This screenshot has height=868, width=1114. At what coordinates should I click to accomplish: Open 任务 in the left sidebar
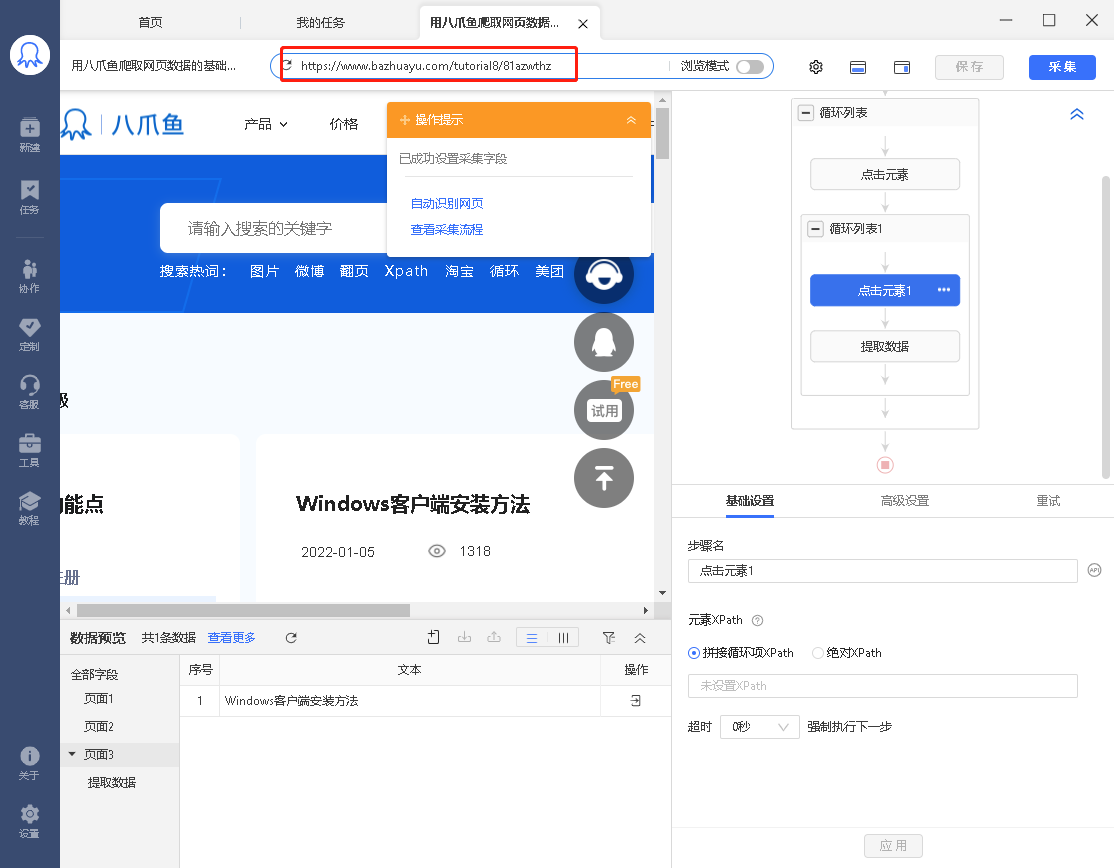click(x=29, y=197)
